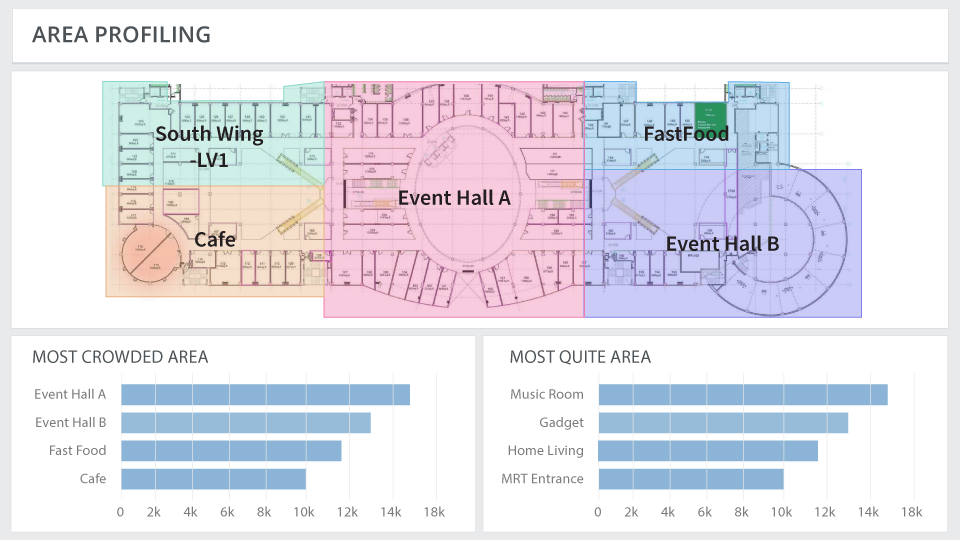
Task: Click the Home Living bar
Action: [x=708, y=451]
